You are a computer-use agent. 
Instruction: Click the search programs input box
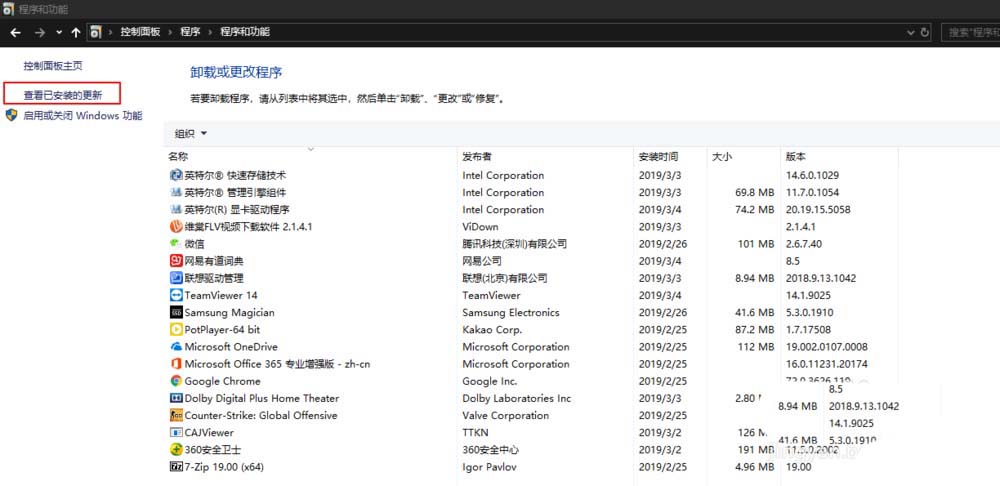click(x=970, y=32)
